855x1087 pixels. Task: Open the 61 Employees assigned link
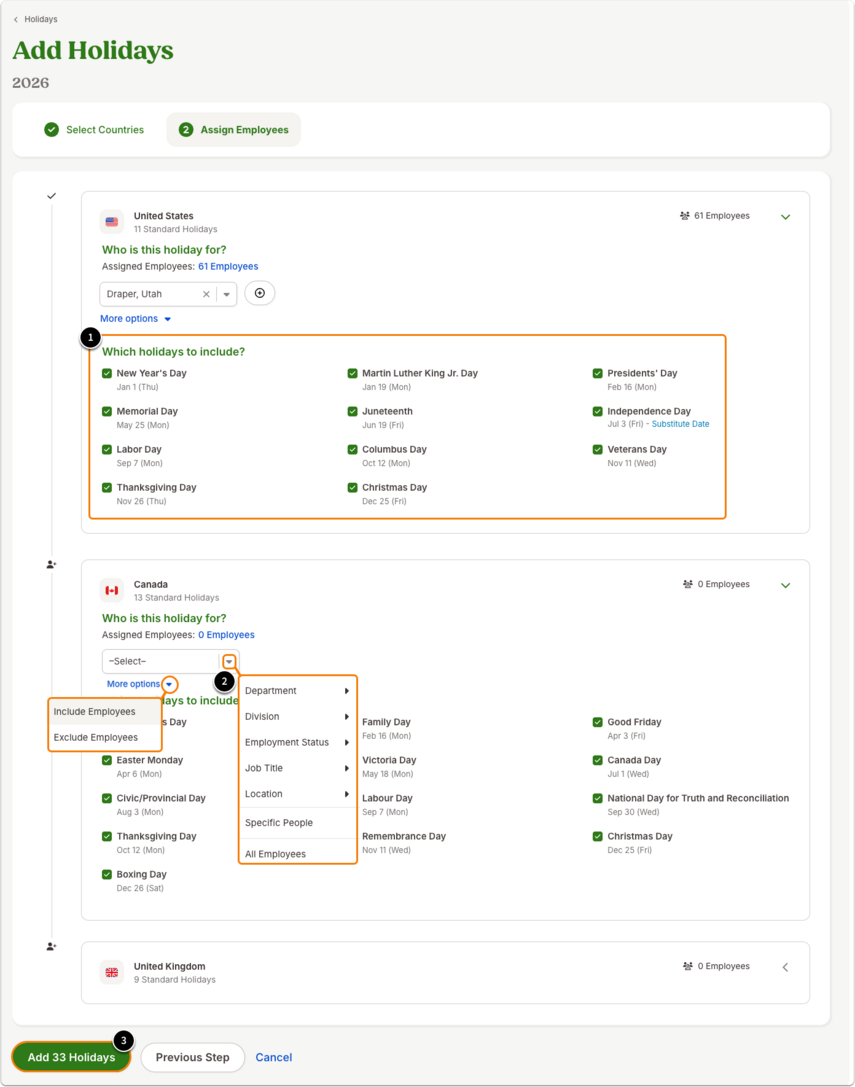tap(228, 266)
